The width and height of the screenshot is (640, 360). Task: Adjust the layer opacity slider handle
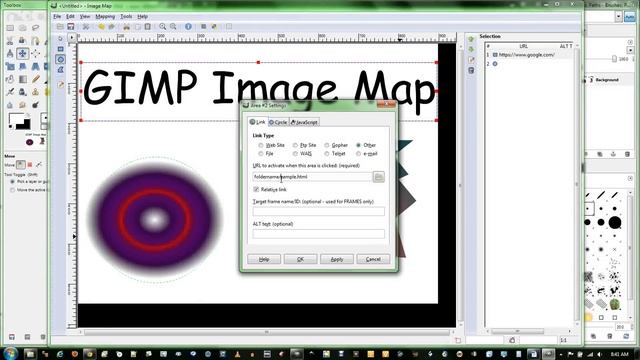614,59
